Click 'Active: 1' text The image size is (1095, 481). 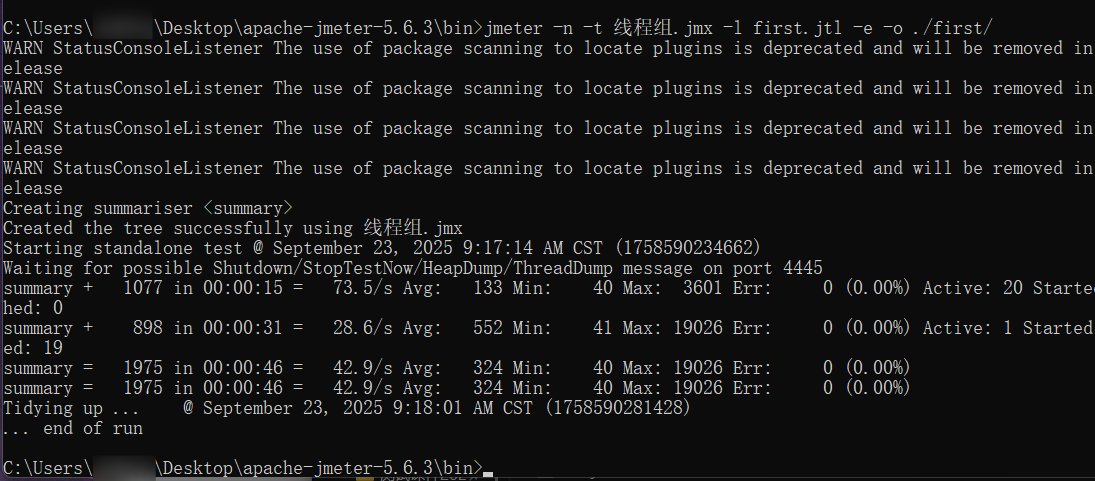968,328
